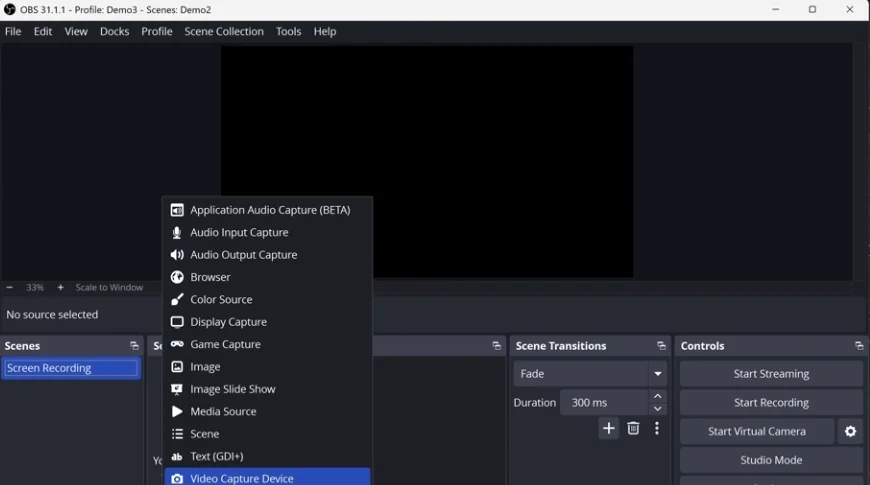
Task: Open transition properties three-dot menu
Action: coord(657,428)
